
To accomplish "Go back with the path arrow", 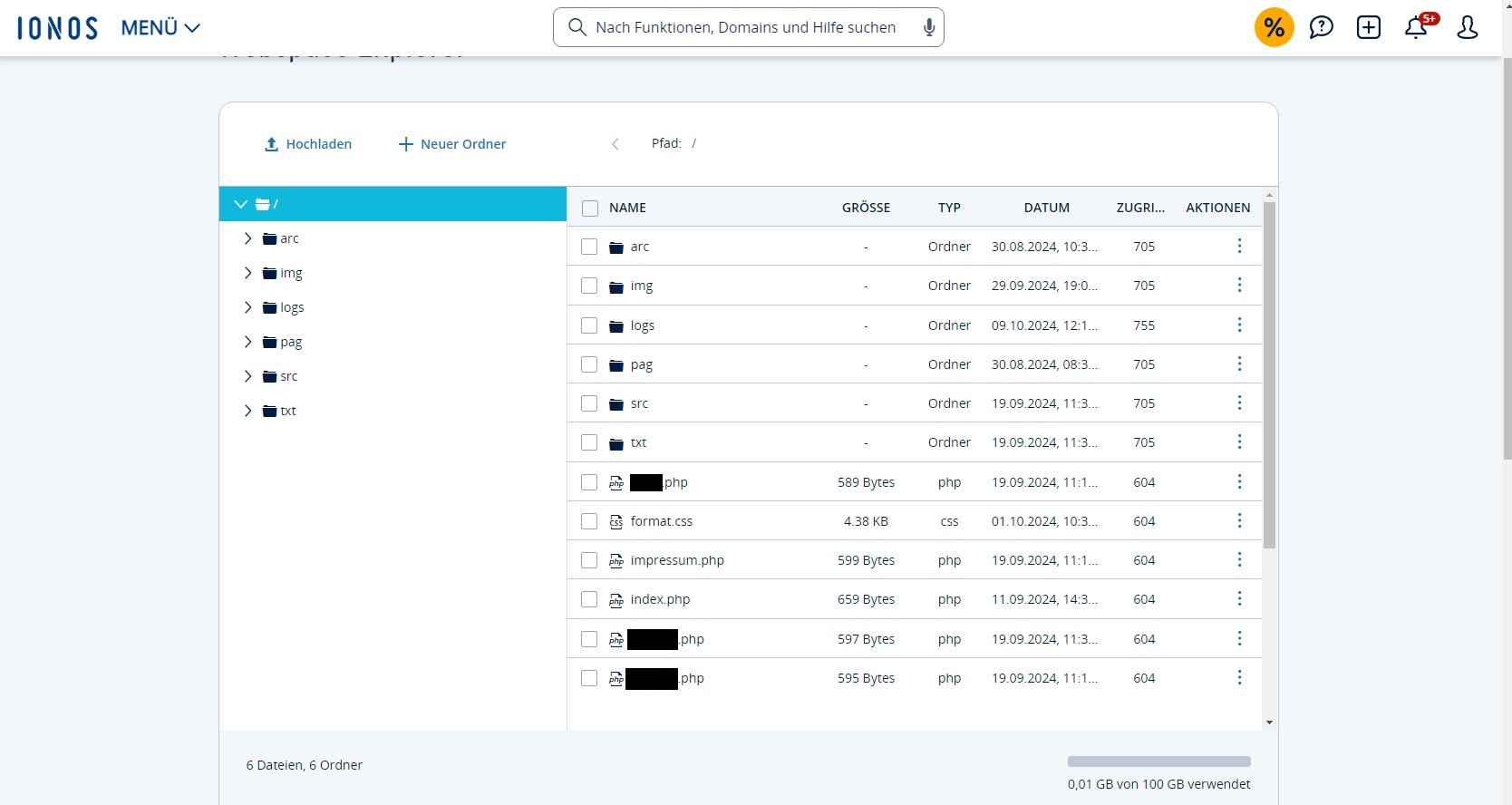I will 615,144.
